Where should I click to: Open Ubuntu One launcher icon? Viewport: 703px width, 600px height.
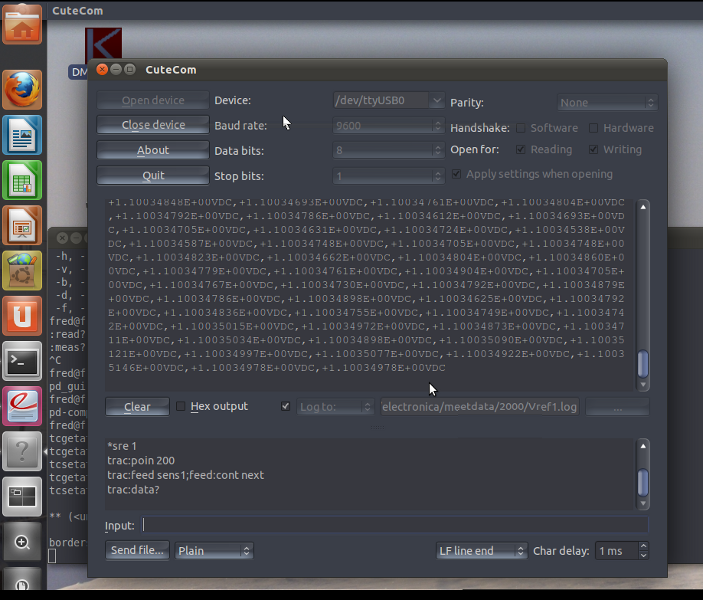tap(22, 316)
